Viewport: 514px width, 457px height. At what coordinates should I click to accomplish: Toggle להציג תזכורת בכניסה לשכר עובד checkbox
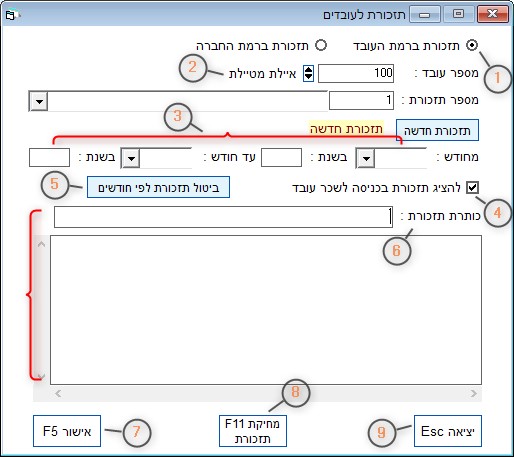click(472, 187)
